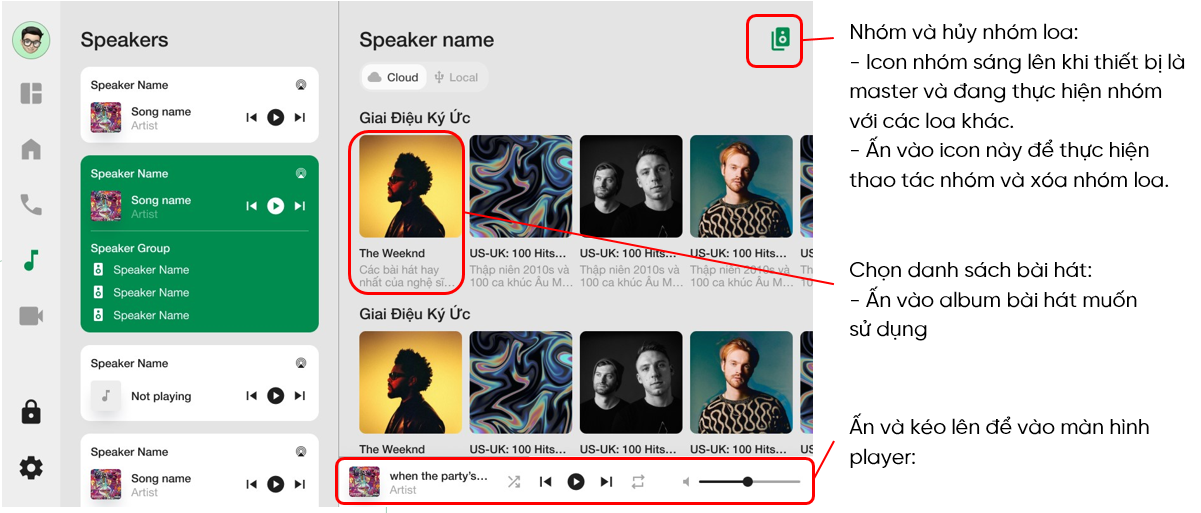Go to the home icon in sidebar
Viewport: 1201px width, 513px height.
click(x=31, y=150)
